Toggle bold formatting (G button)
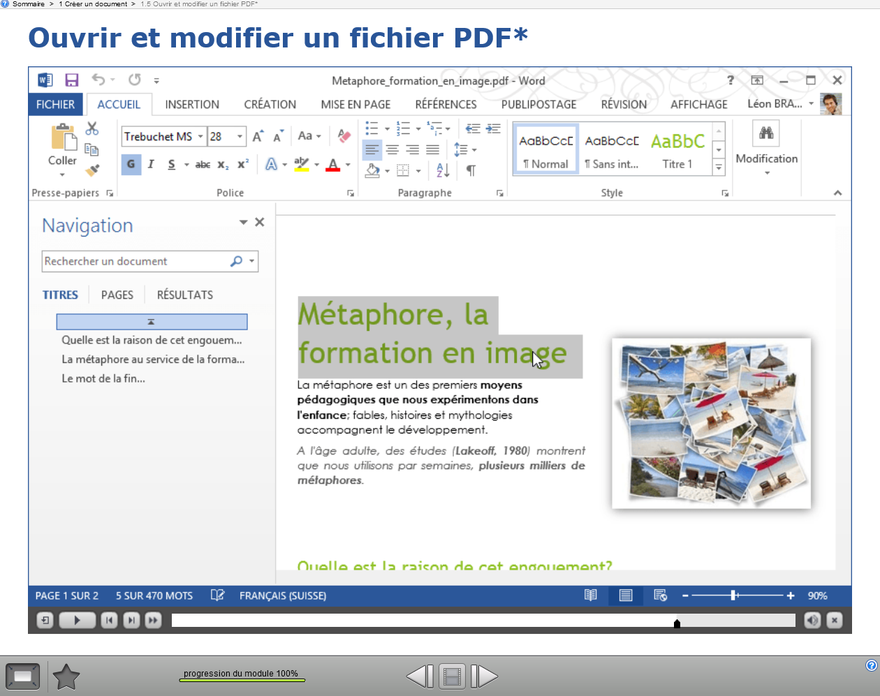This screenshot has width=880, height=696. coord(131,165)
